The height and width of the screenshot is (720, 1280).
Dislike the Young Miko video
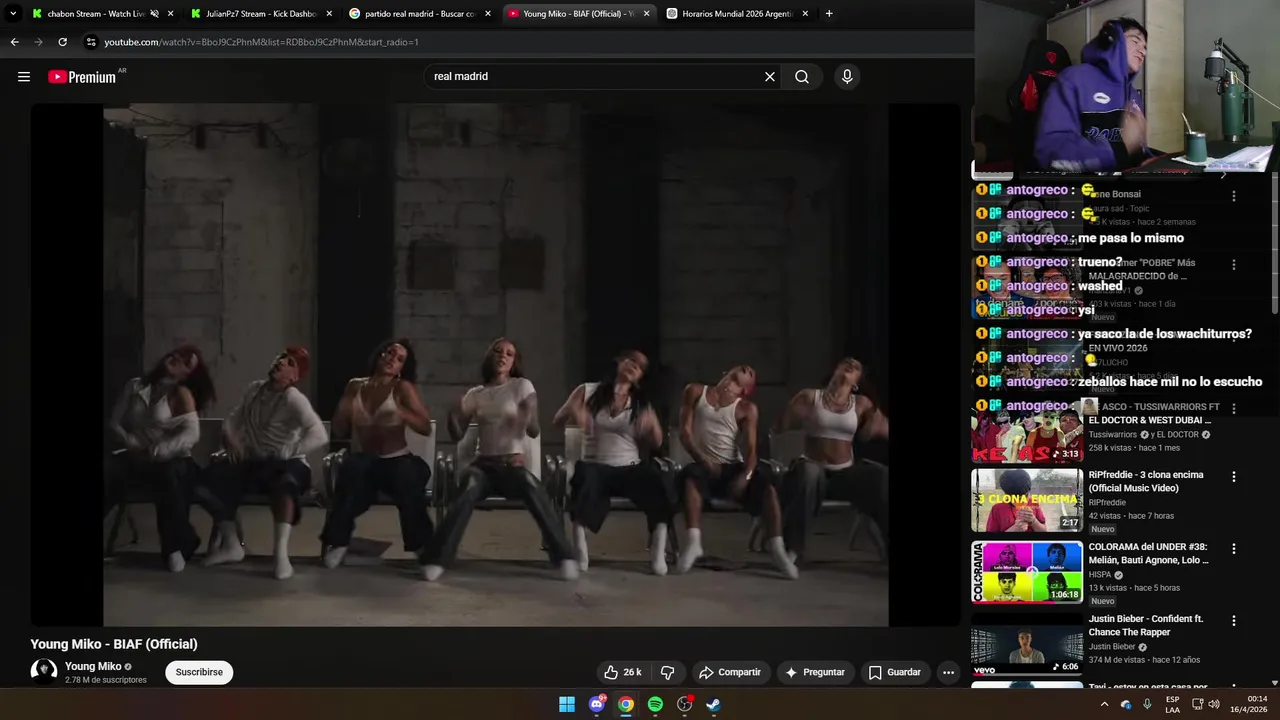[x=667, y=672]
